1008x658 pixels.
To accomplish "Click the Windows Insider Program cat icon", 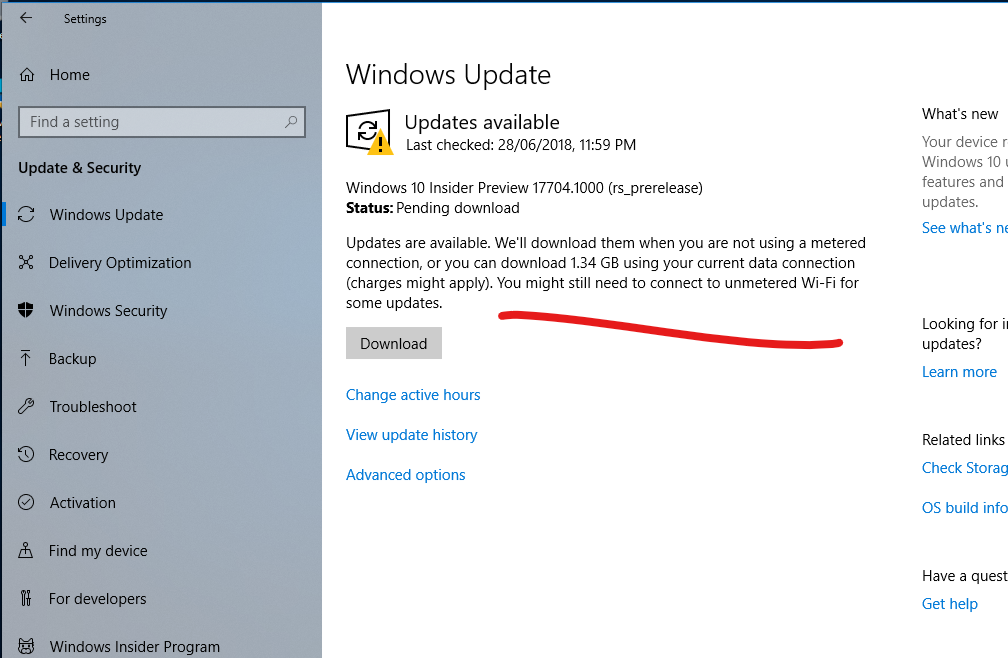I will pos(26,646).
